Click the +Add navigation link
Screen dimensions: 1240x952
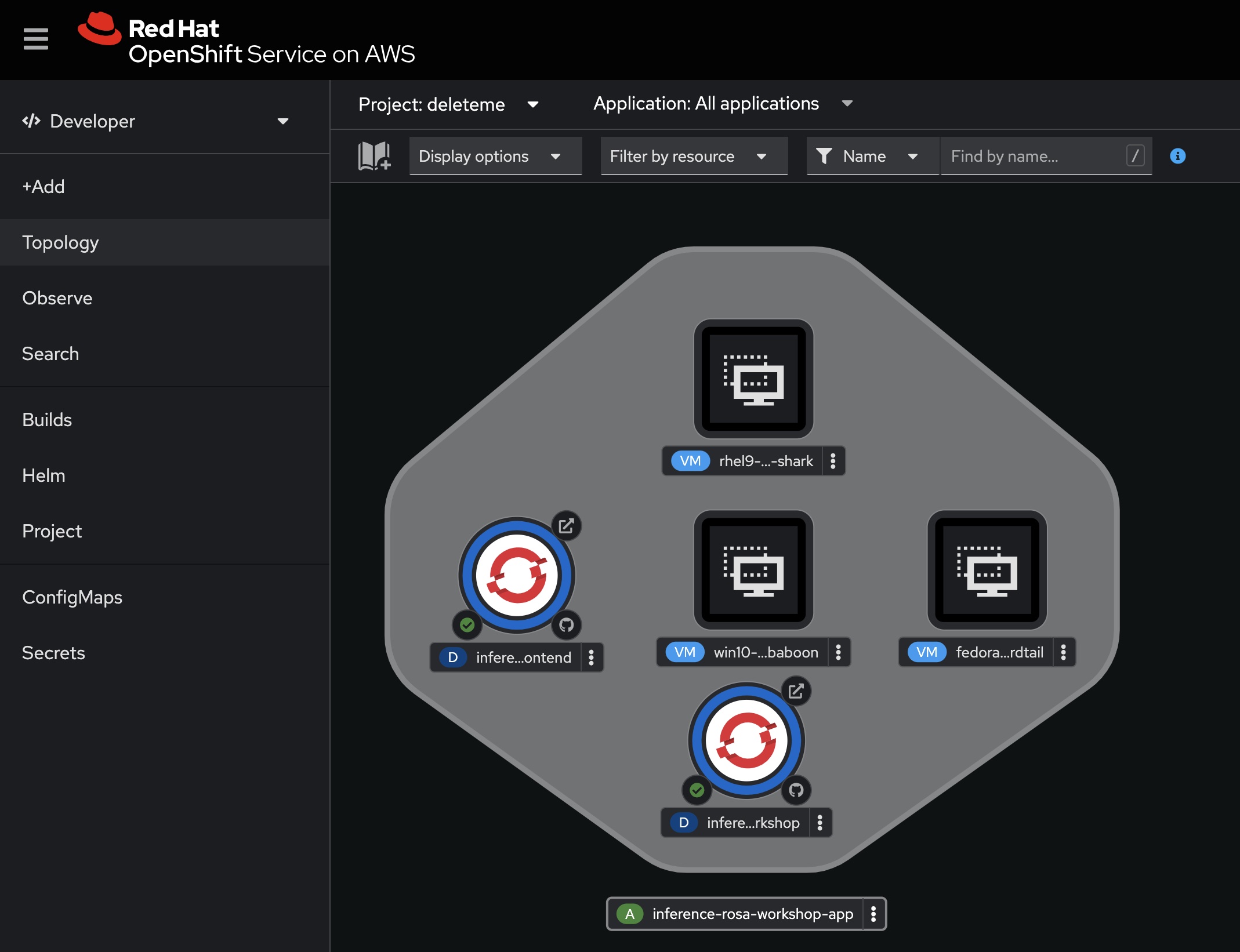[43, 187]
